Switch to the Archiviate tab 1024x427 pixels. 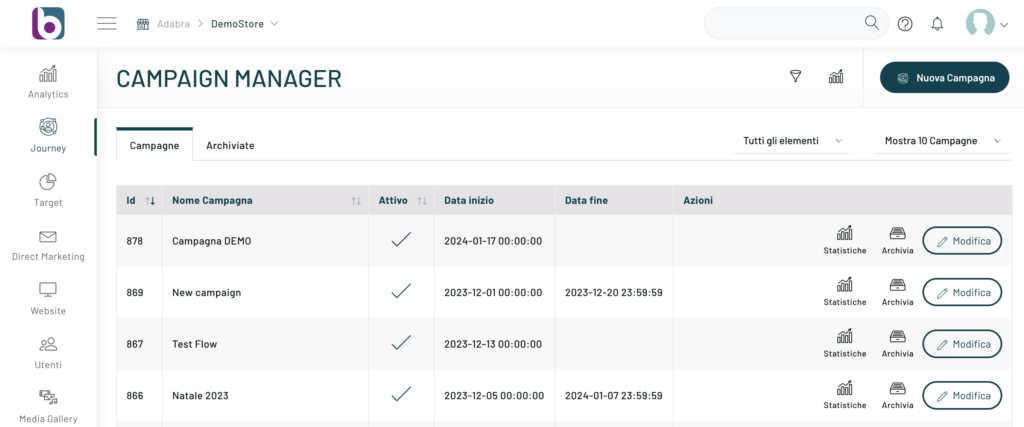tap(230, 145)
